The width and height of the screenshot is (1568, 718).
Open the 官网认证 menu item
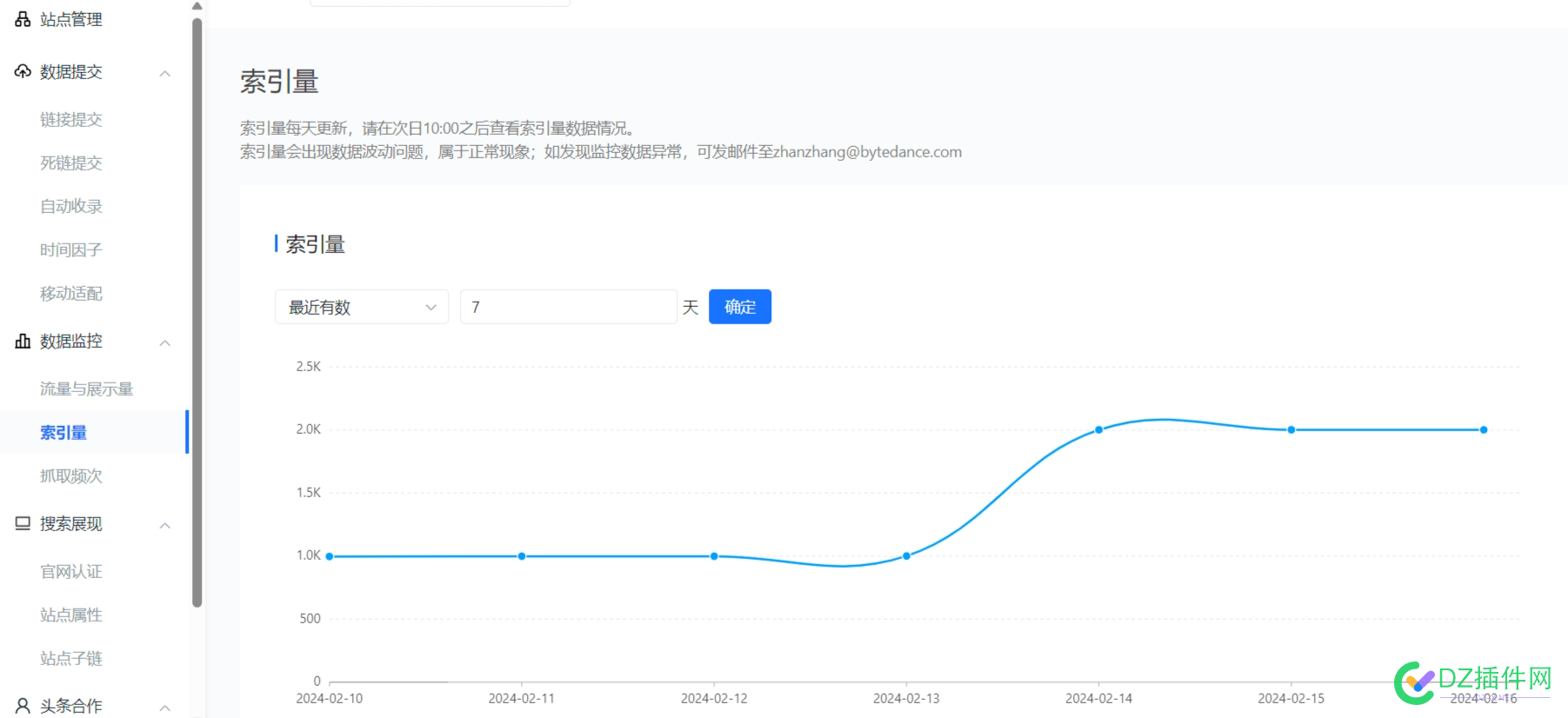71,571
